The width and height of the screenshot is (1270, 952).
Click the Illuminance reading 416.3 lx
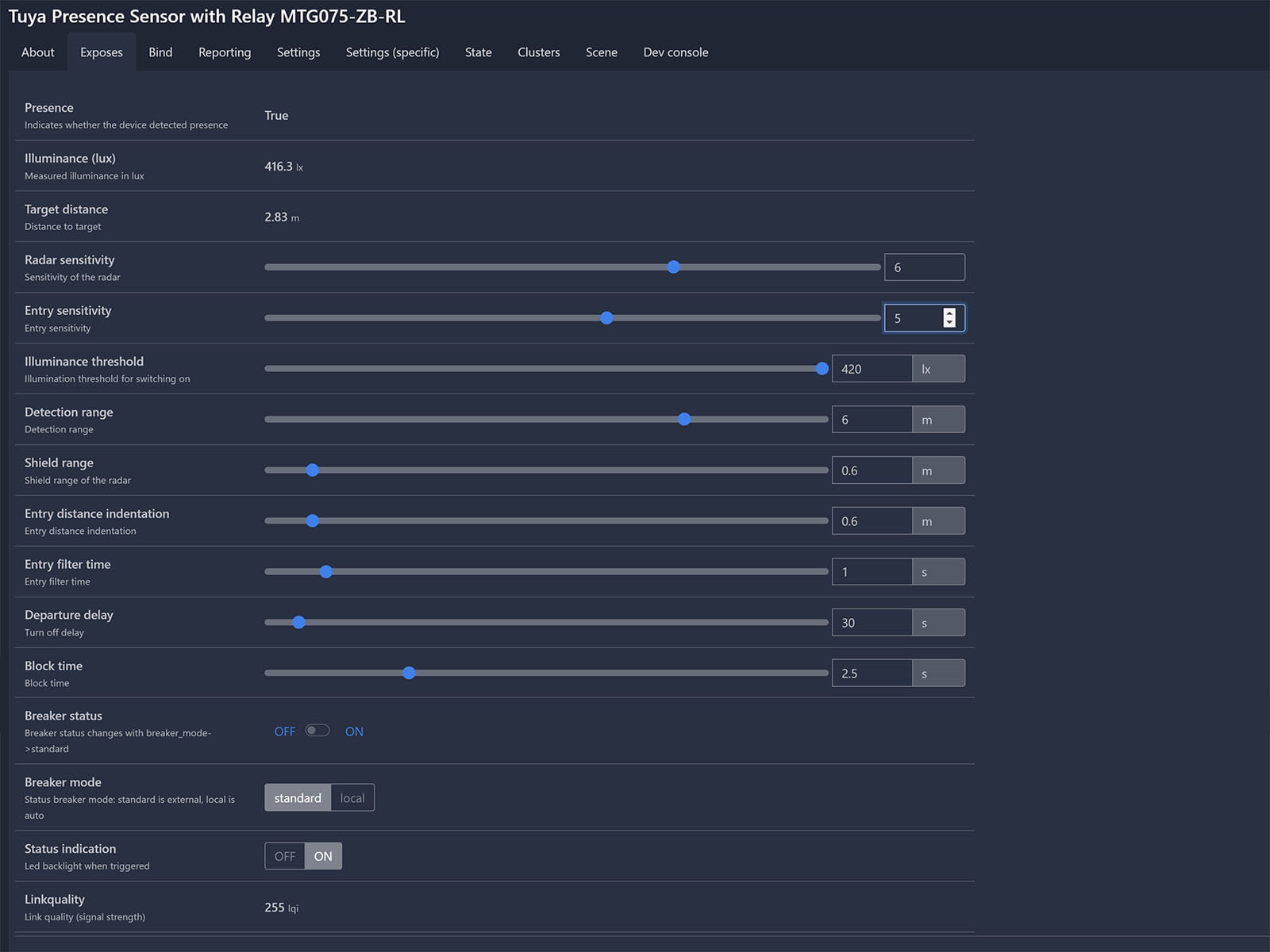283,167
